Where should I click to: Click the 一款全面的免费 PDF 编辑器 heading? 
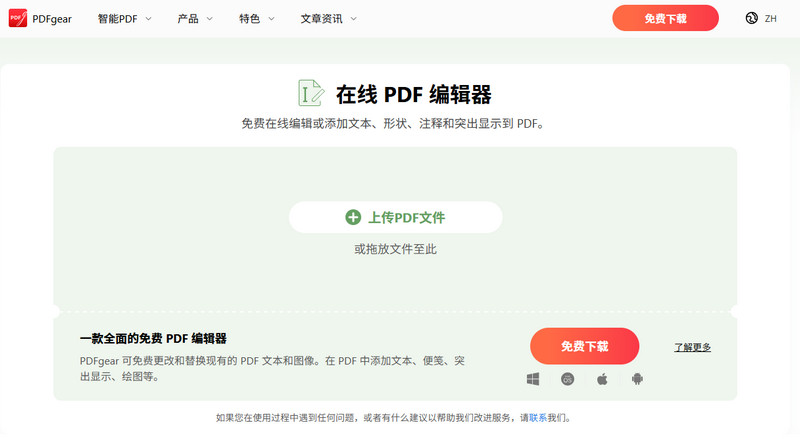[x=153, y=338]
